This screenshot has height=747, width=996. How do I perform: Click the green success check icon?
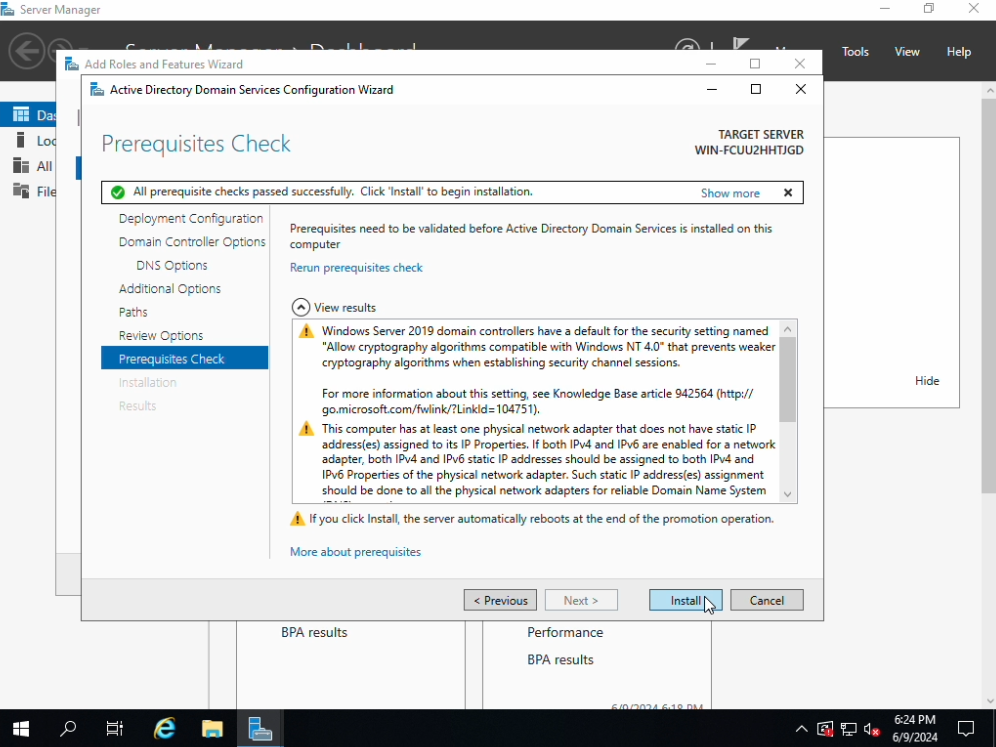click(x=118, y=192)
